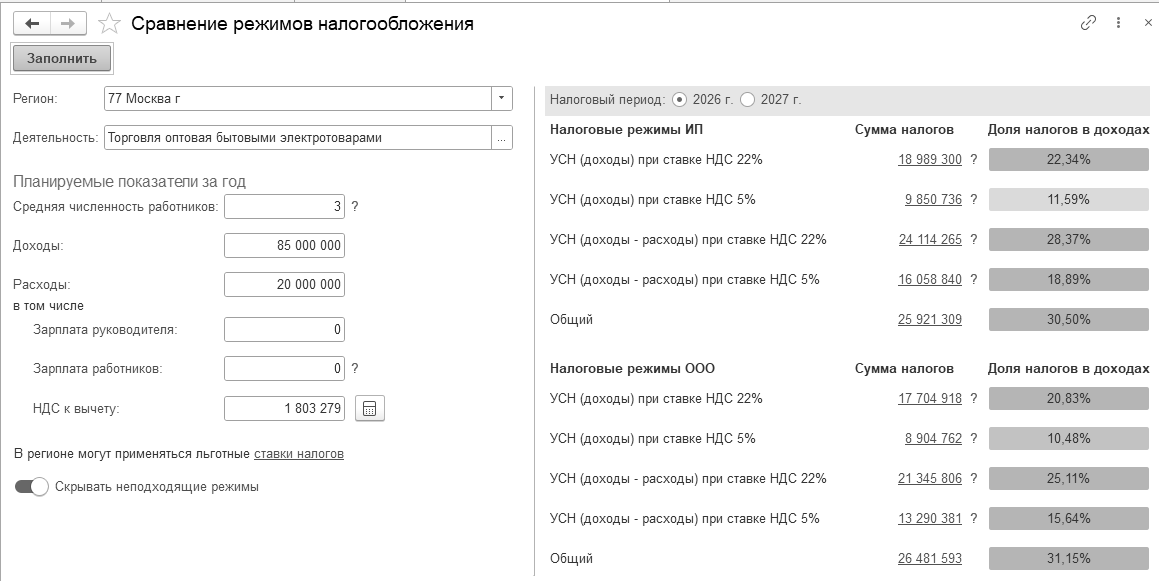
Task: Toggle Скрывать неподходящие режимы switch
Action: [32, 487]
